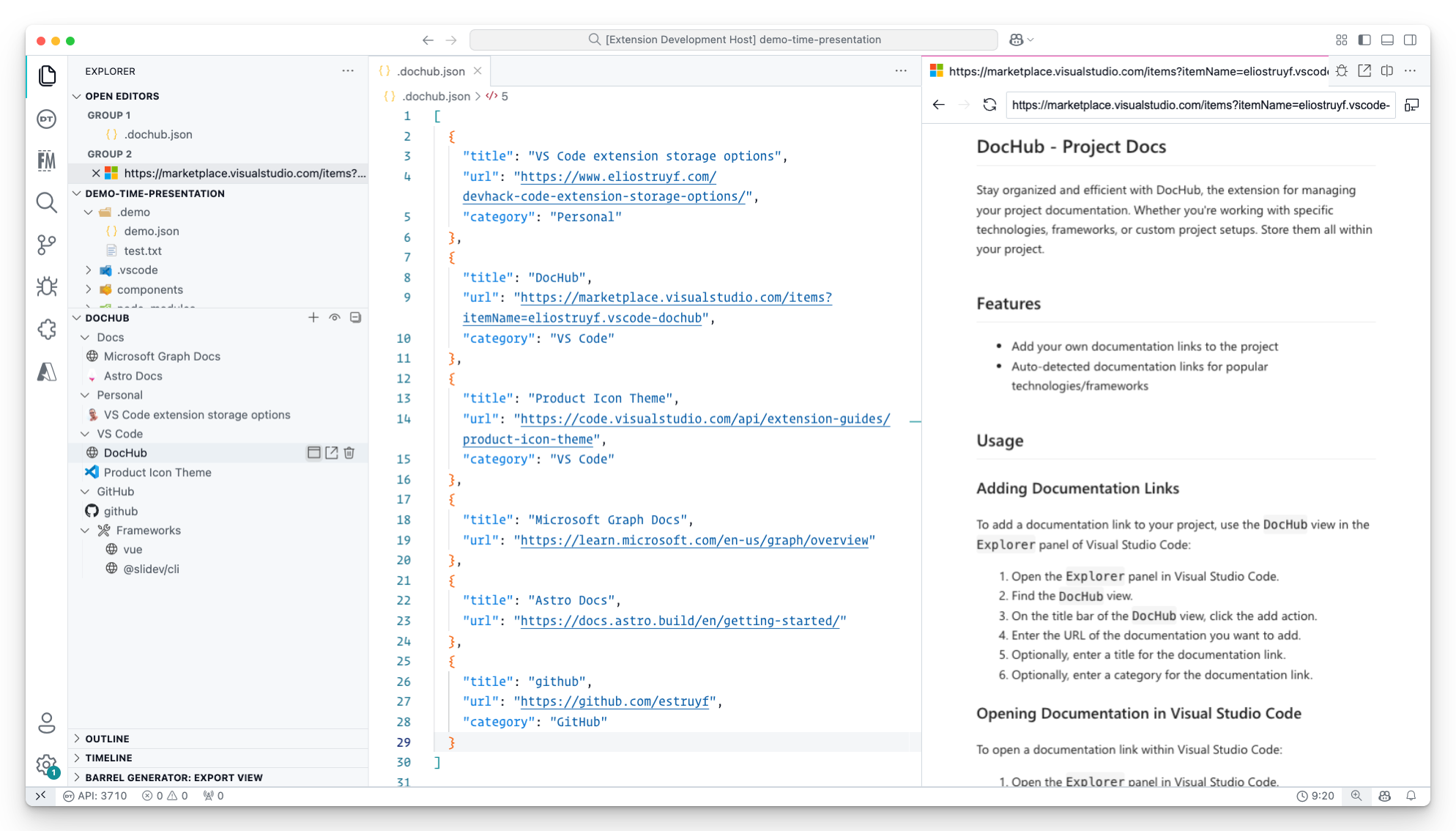Delete the DocHub documentation link

349,453
